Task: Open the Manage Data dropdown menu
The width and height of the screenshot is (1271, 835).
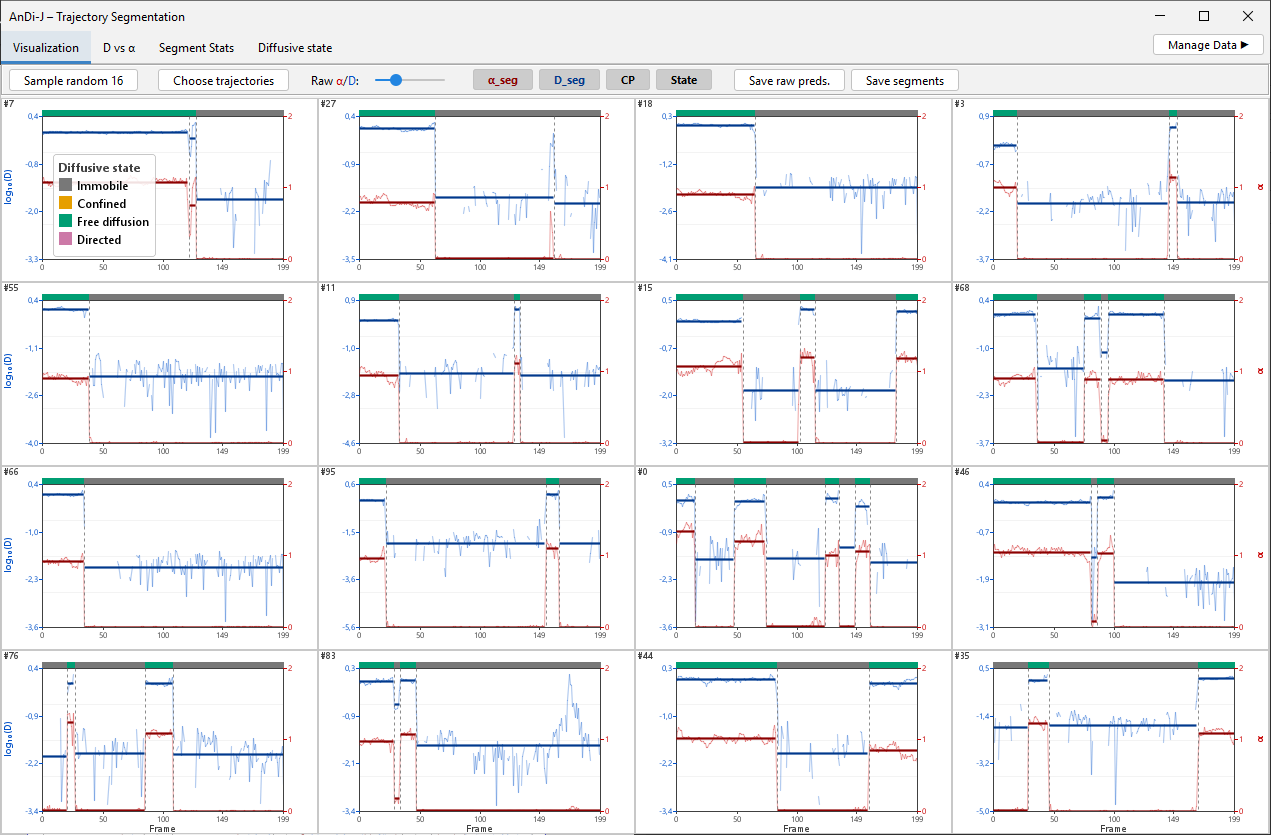Action: 1208,45
